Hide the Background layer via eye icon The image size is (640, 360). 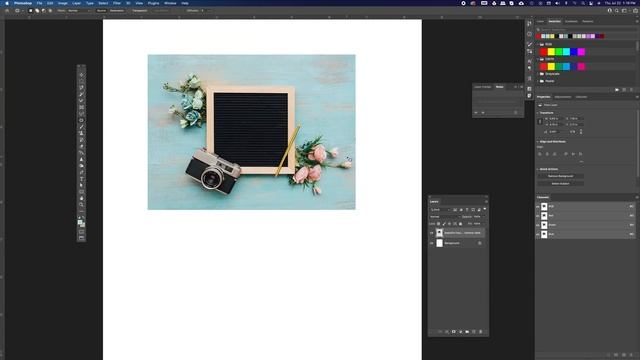[x=431, y=243]
